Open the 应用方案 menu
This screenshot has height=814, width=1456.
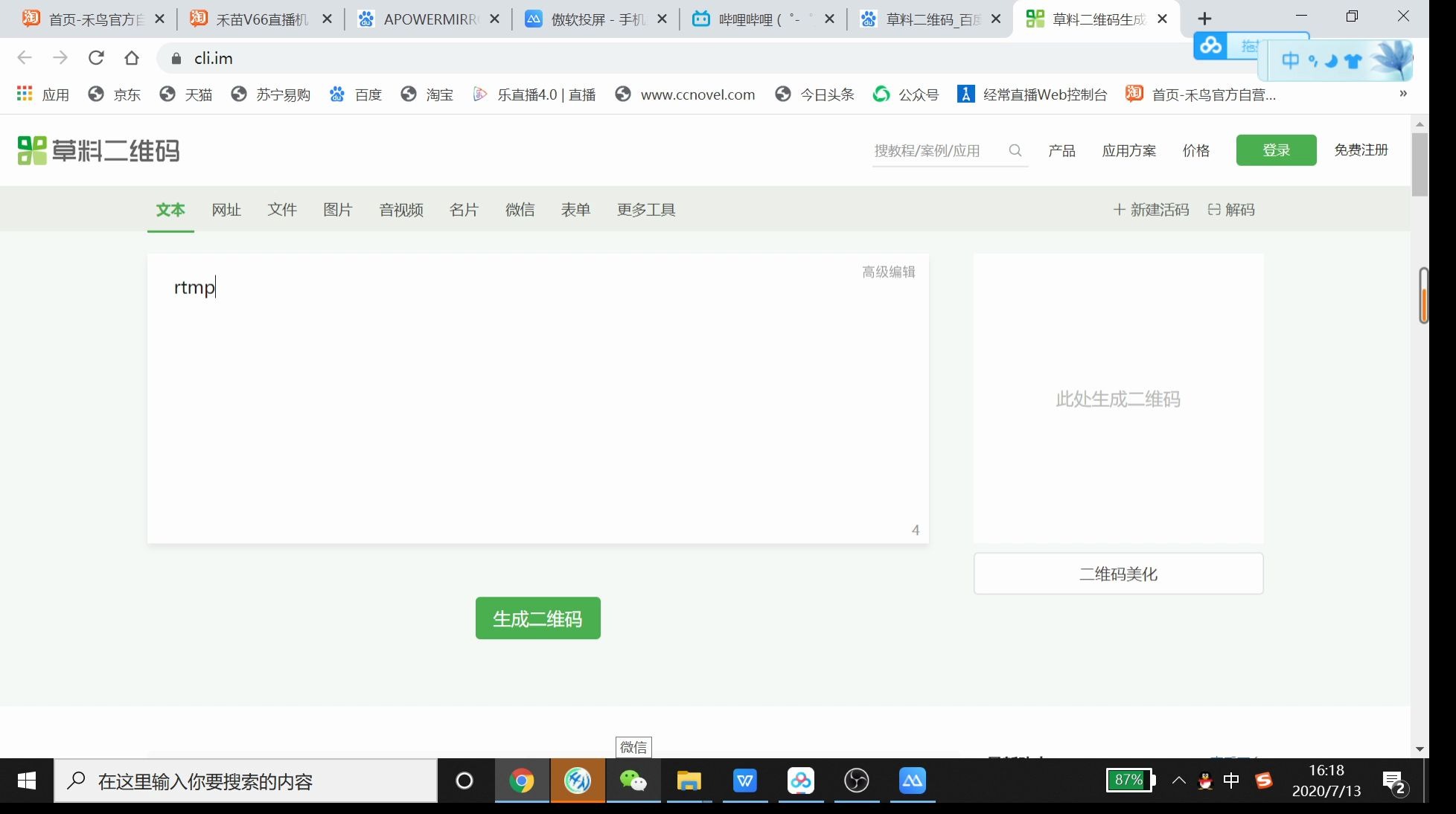coord(1129,151)
